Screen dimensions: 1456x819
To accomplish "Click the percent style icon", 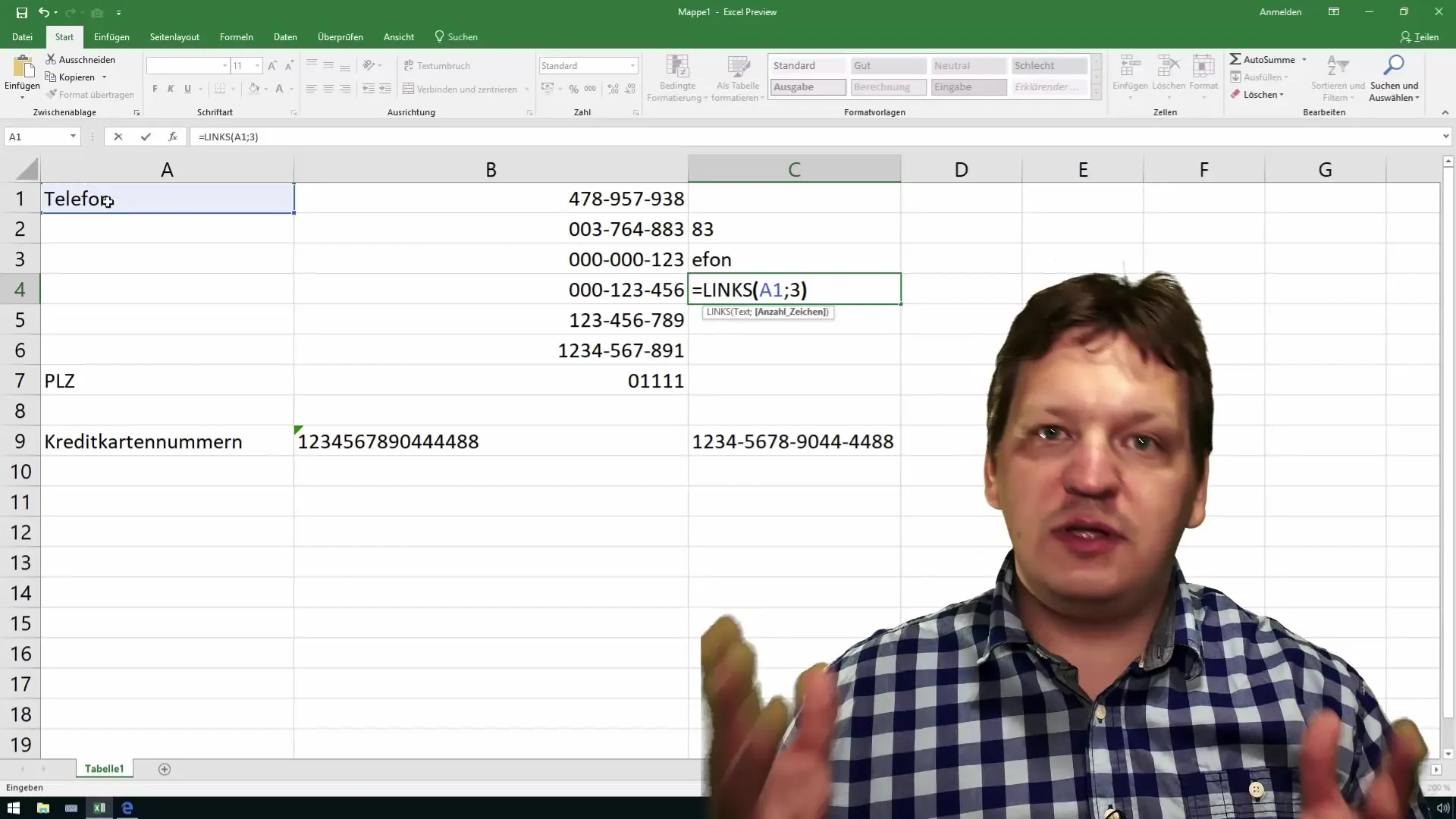I will click(574, 89).
